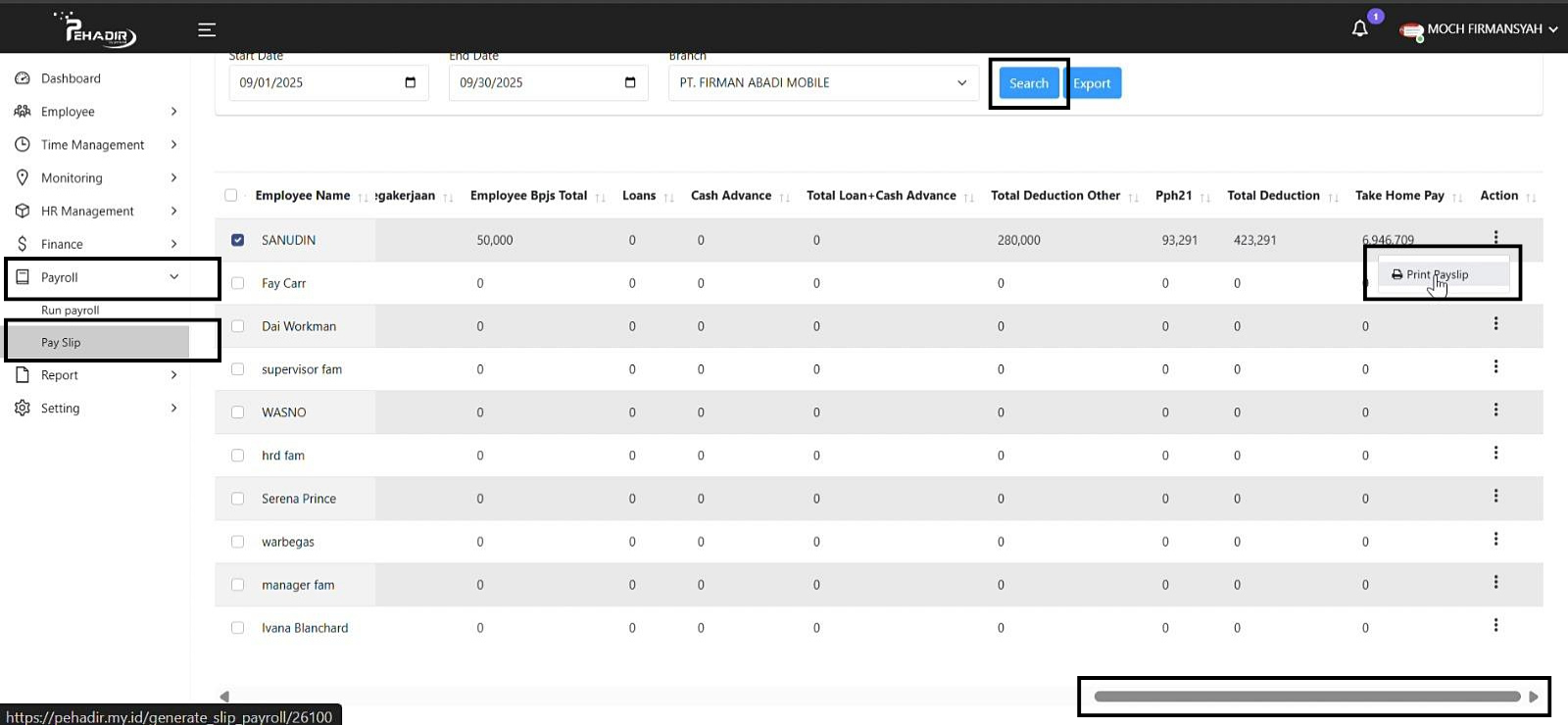Check the Fay Carr row checkbox
Image resolution: width=1568 pixels, height=725 pixels.
coord(237,283)
